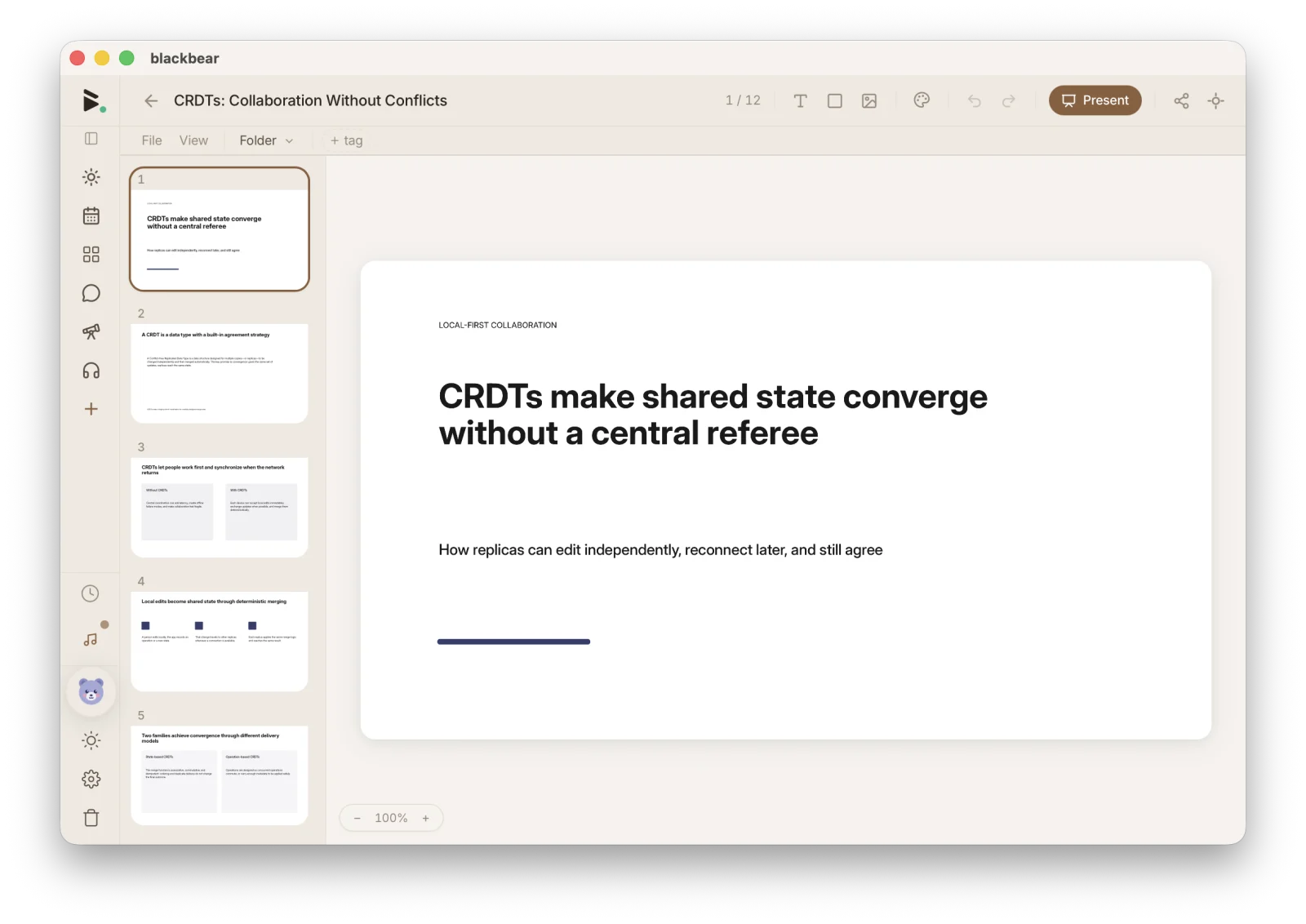The image size is (1306, 924).
Task: Select the text tool icon
Action: 801,100
